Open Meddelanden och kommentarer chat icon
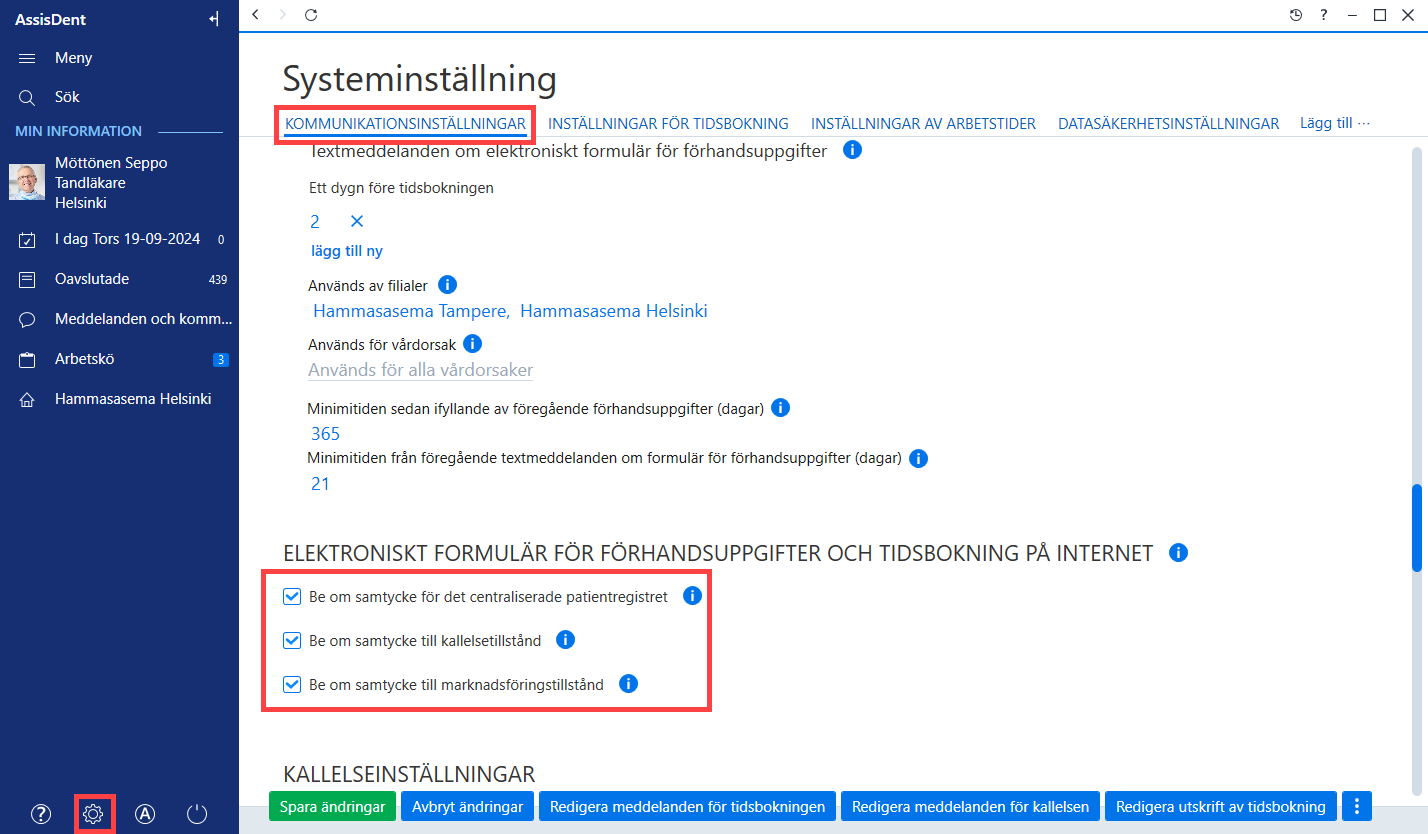The height and width of the screenshot is (834, 1428). pos(27,319)
